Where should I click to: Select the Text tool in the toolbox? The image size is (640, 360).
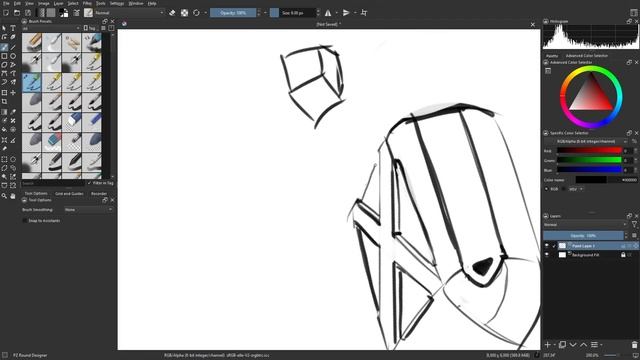tap(13, 28)
